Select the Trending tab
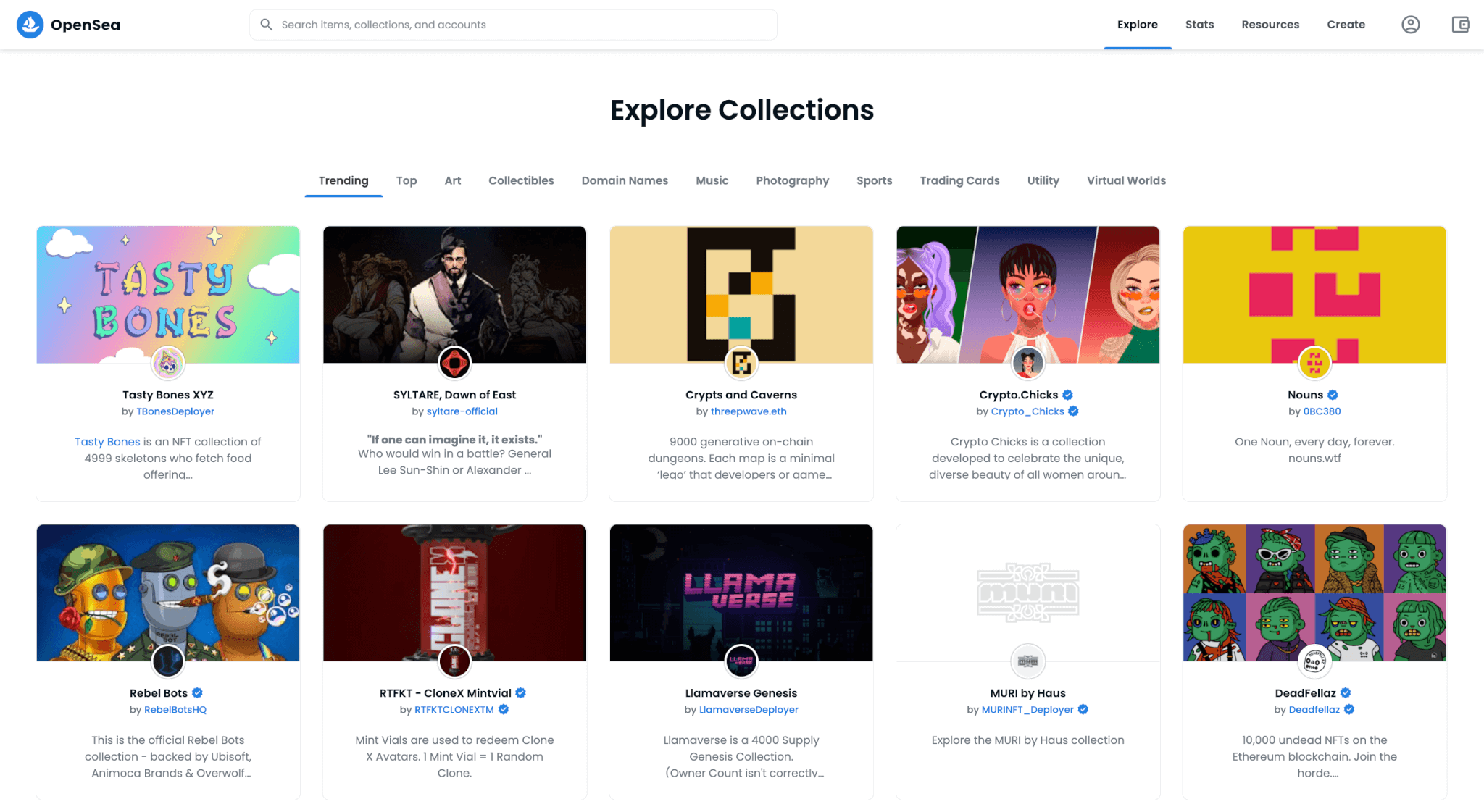The image size is (1484, 812). pos(343,180)
